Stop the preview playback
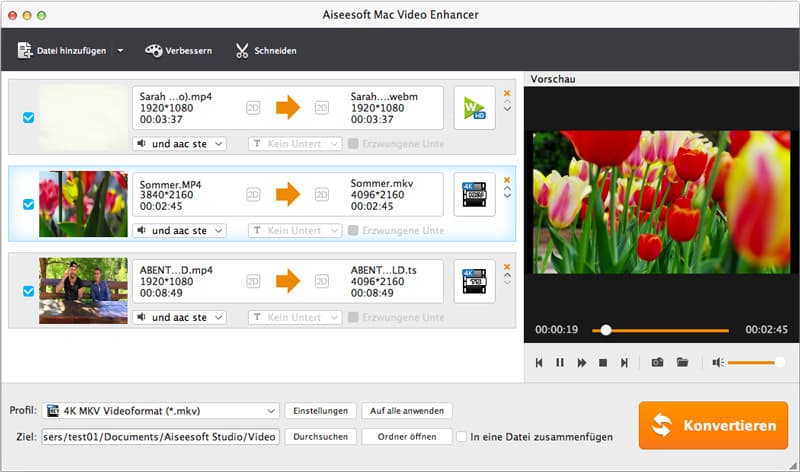The width and height of the screenshot is (800, 472). [x=603, y=362]
